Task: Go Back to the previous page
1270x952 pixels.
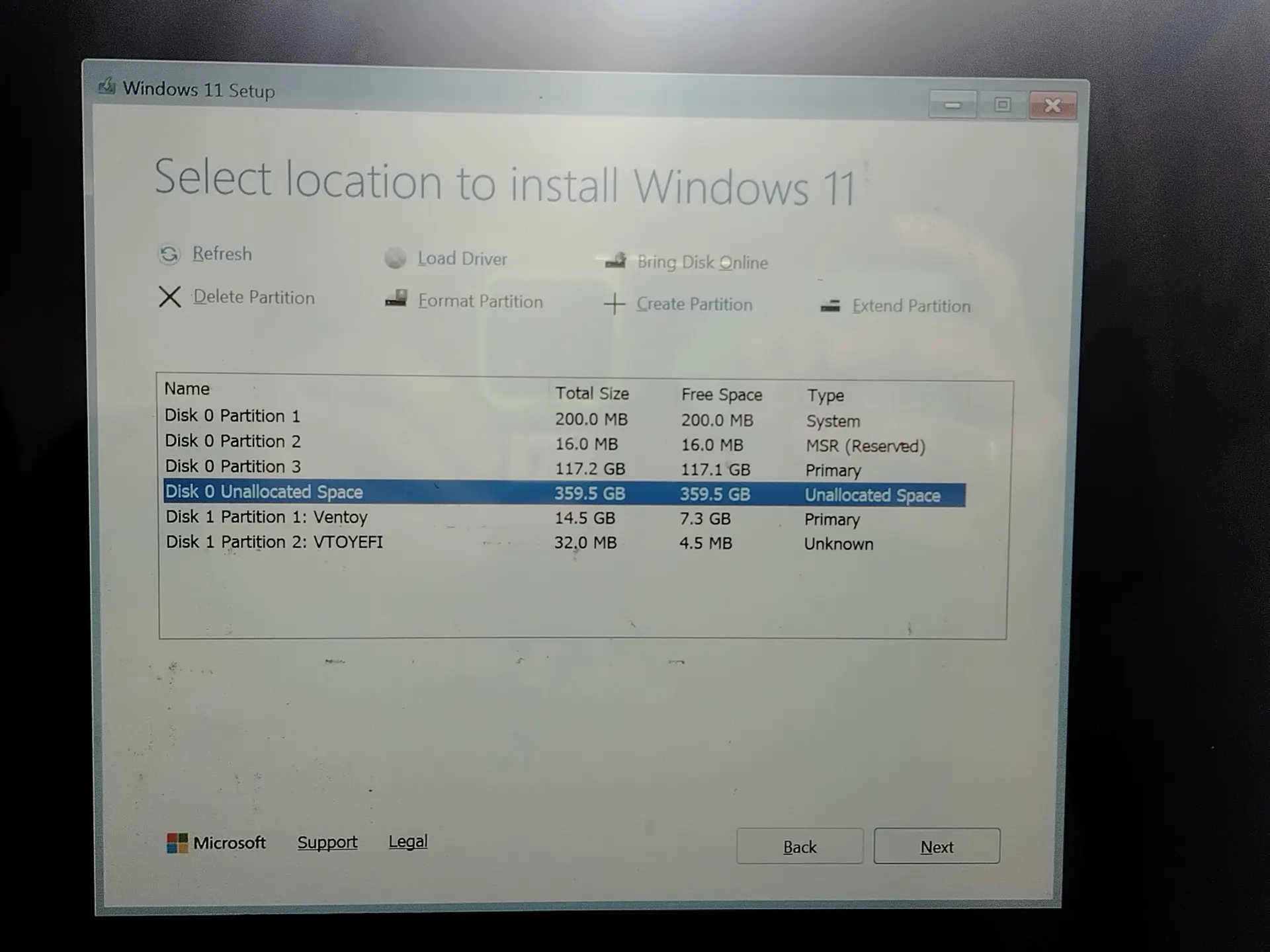Action: click(800, 846)
